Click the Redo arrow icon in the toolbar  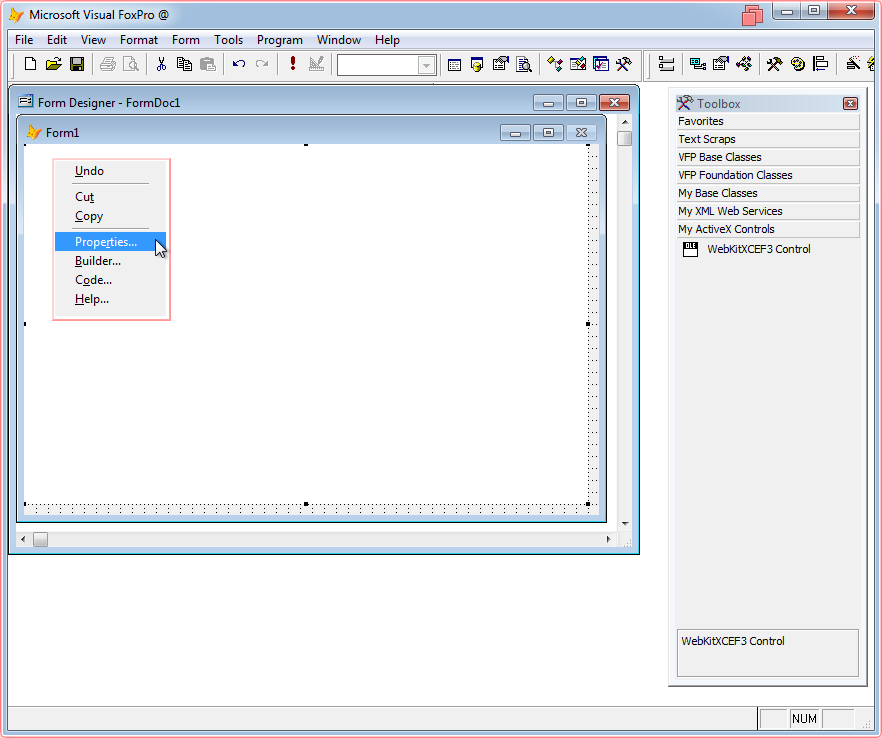pyautogui.click(x=262, y=64)
